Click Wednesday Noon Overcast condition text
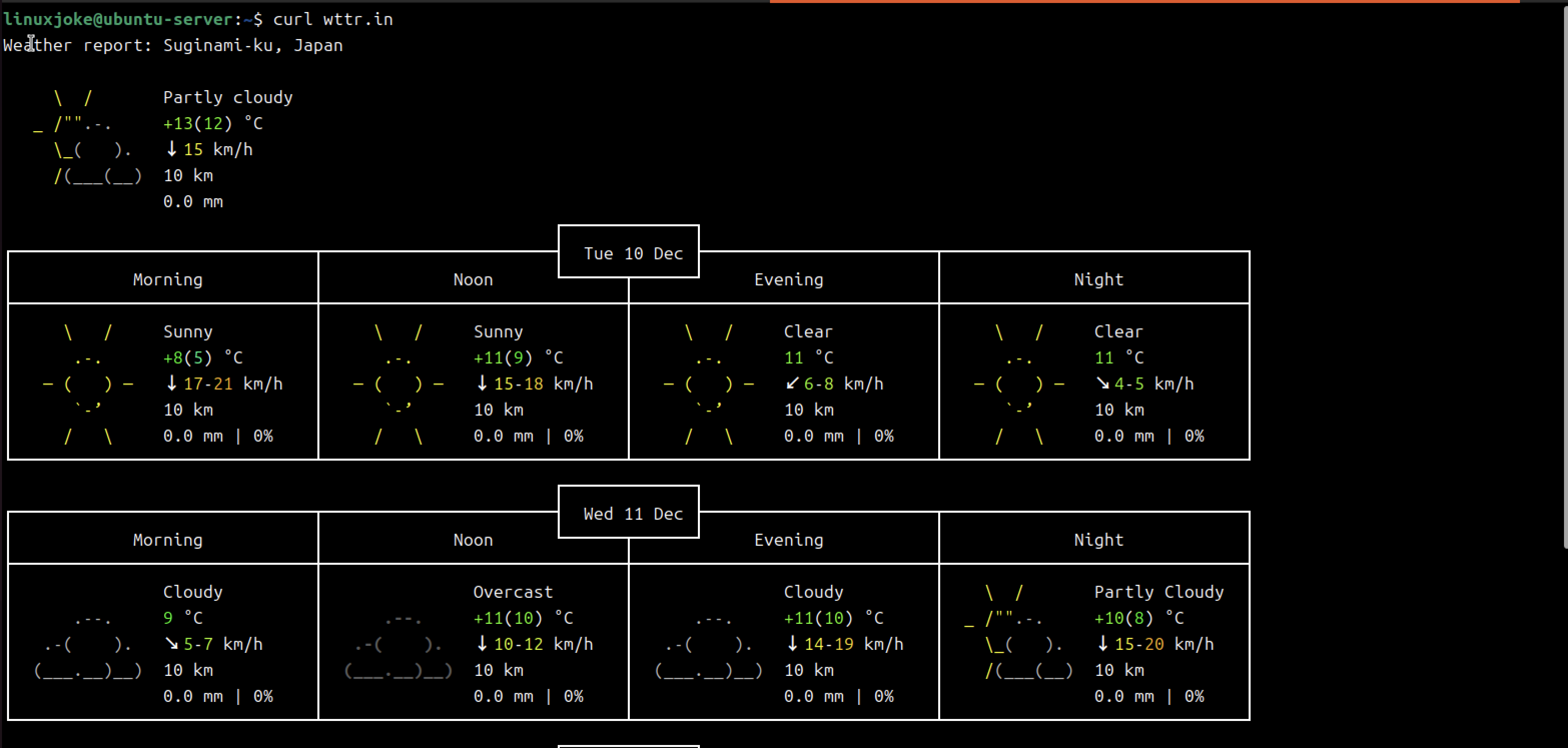Image resolution: width=1568 pixels, height=748 pixels. tap(513, 592)
